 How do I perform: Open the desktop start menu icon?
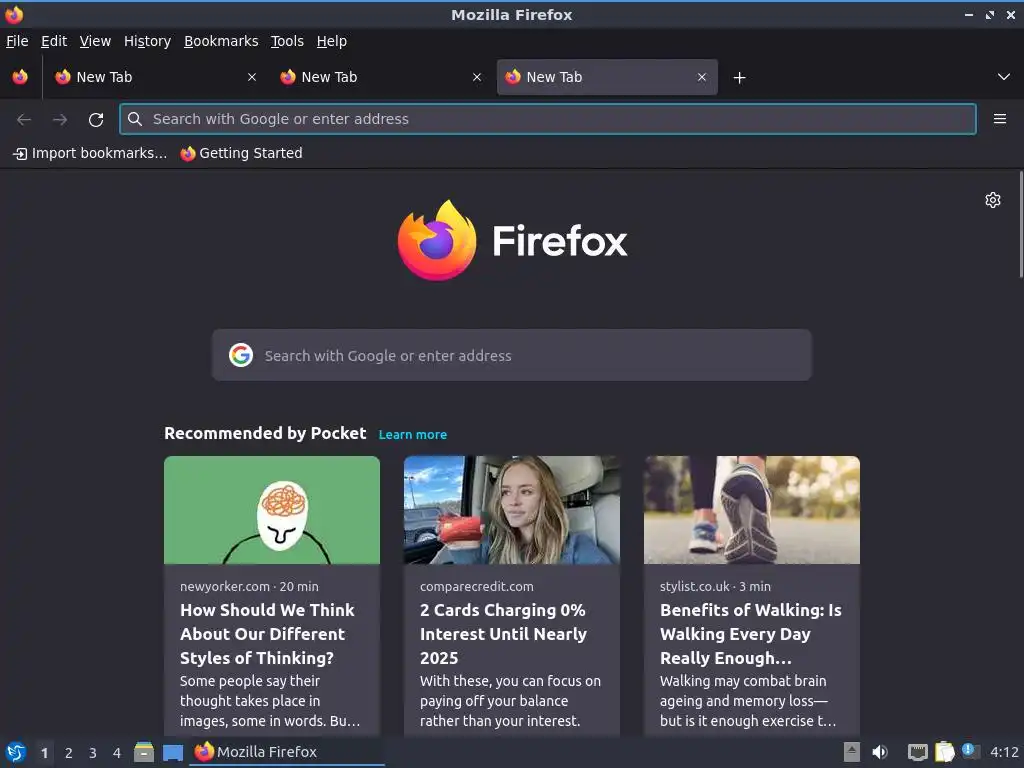(16, 752)
